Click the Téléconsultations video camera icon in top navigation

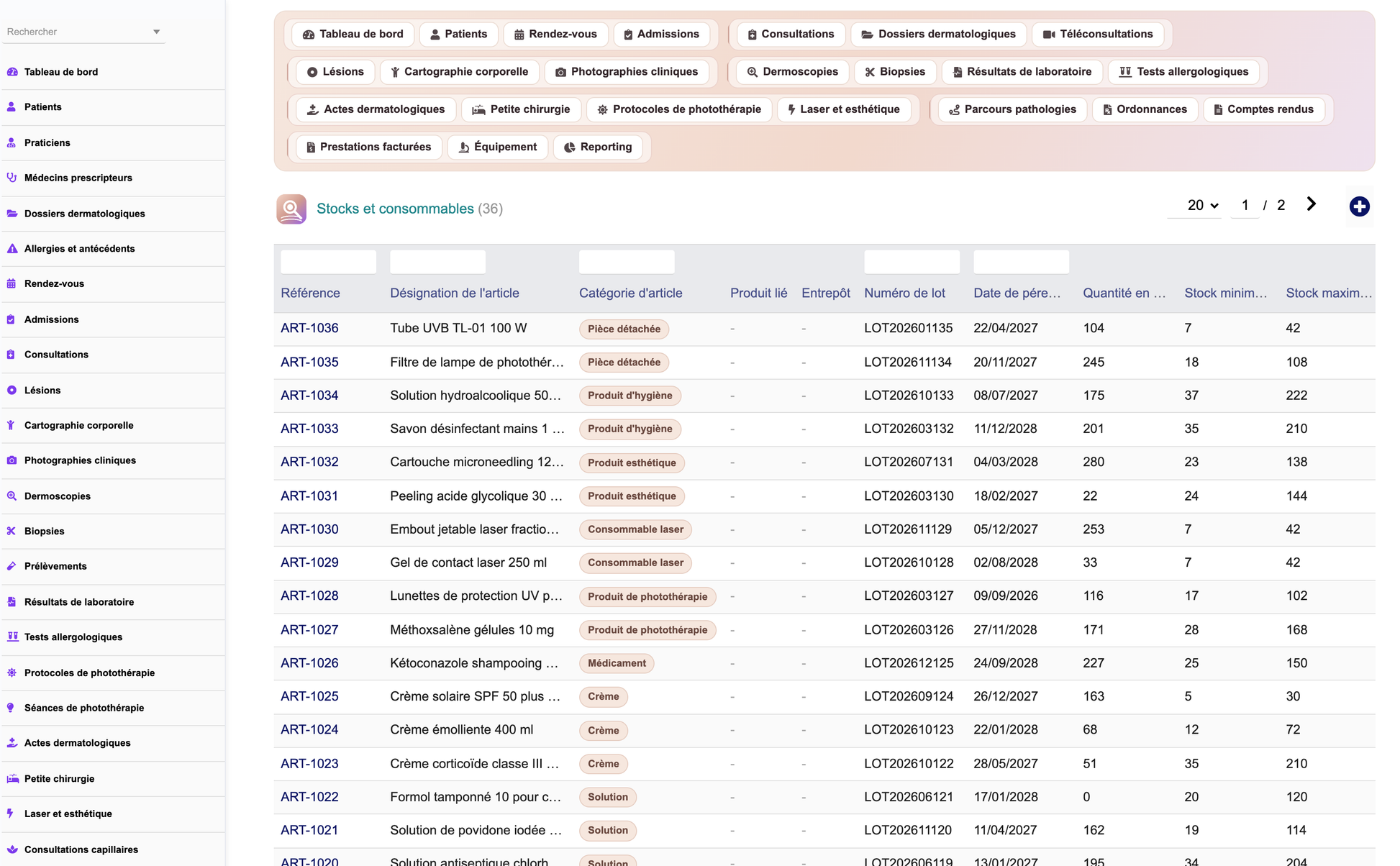1048,35
